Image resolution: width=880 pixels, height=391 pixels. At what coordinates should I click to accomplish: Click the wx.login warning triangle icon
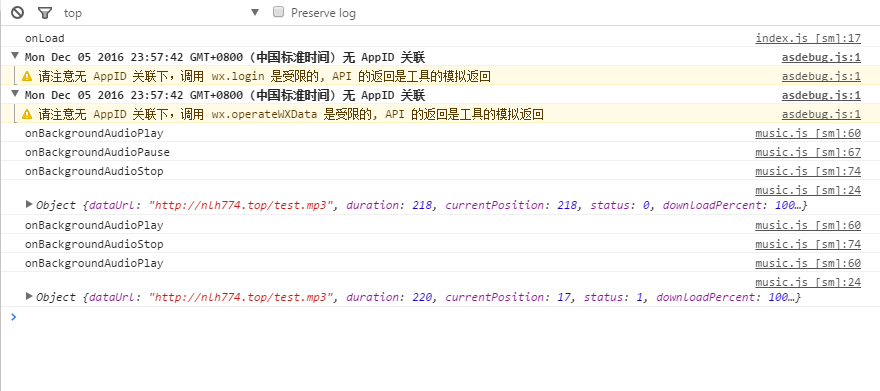point(27,76)
